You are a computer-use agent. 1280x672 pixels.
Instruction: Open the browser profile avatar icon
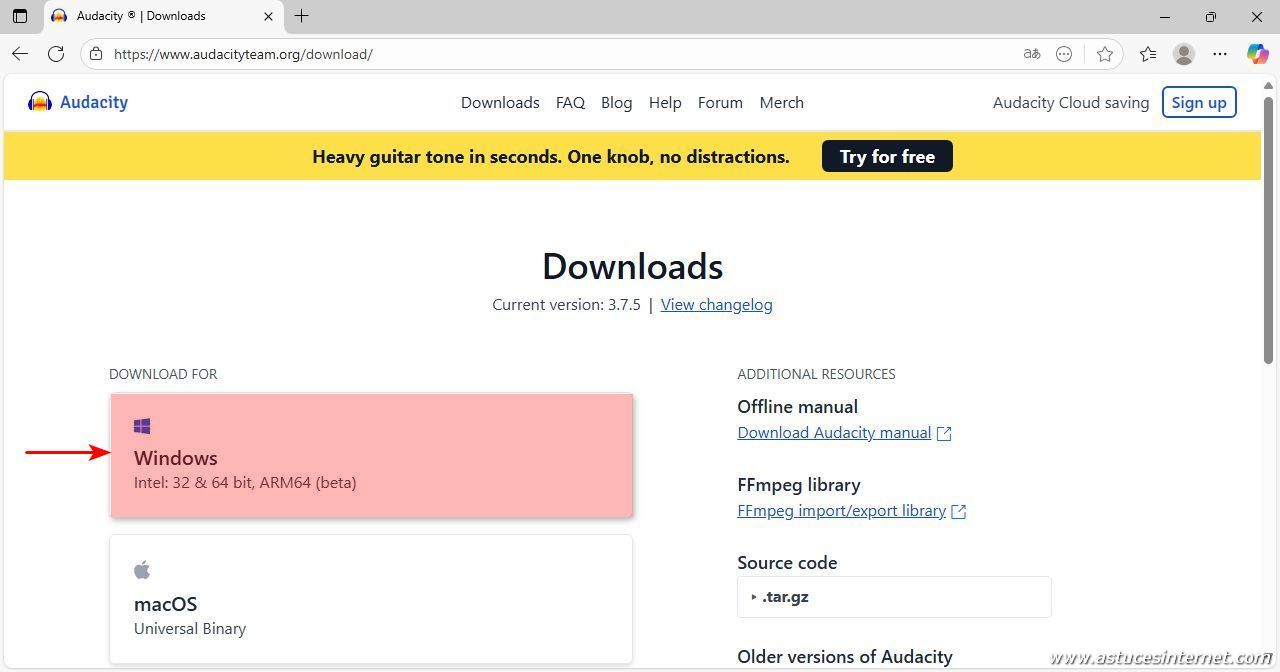pos(1183,54)
